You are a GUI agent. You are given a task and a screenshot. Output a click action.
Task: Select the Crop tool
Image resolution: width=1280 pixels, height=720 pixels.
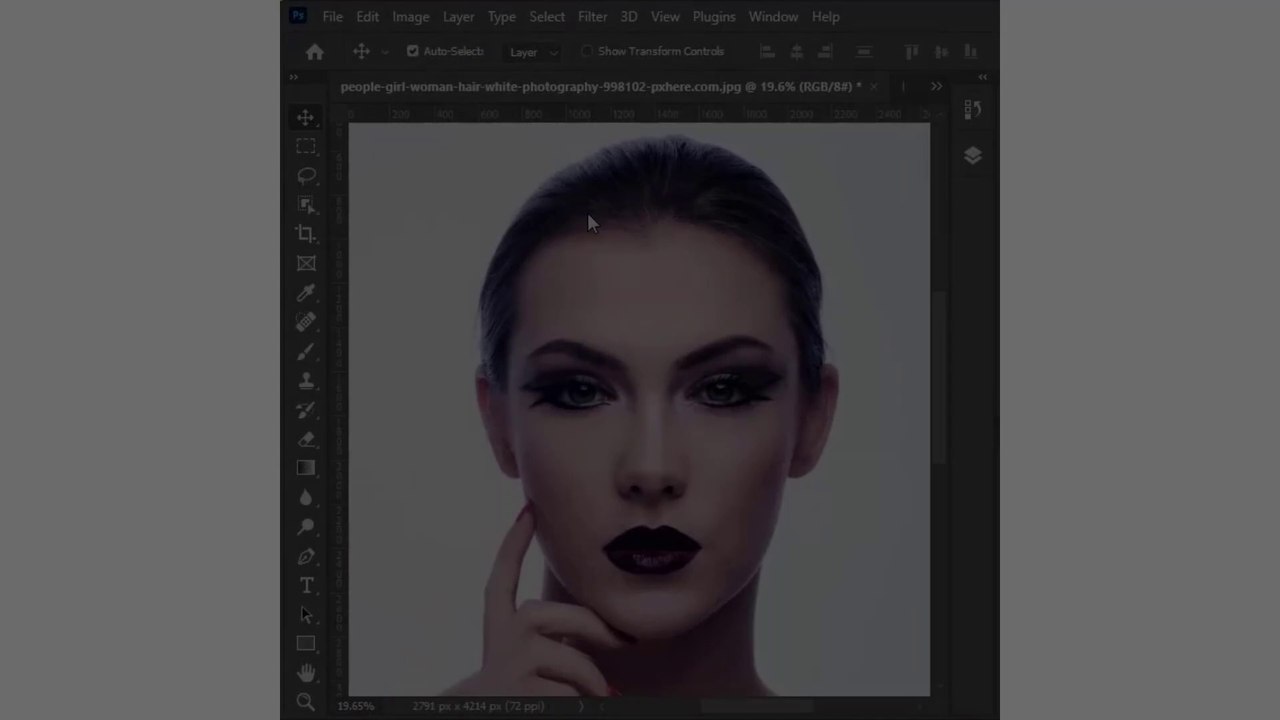(306, 234)
